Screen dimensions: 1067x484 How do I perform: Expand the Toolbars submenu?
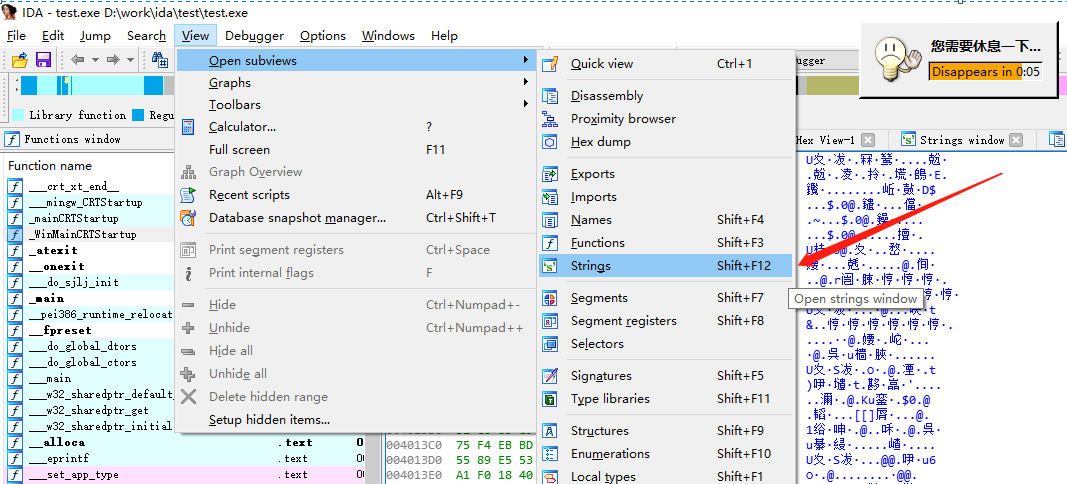coord(355,104)
